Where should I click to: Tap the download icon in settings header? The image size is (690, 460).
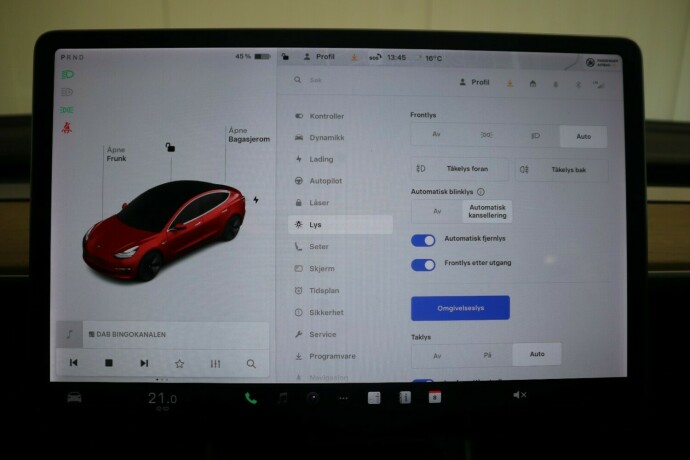(x=510, y=83)
